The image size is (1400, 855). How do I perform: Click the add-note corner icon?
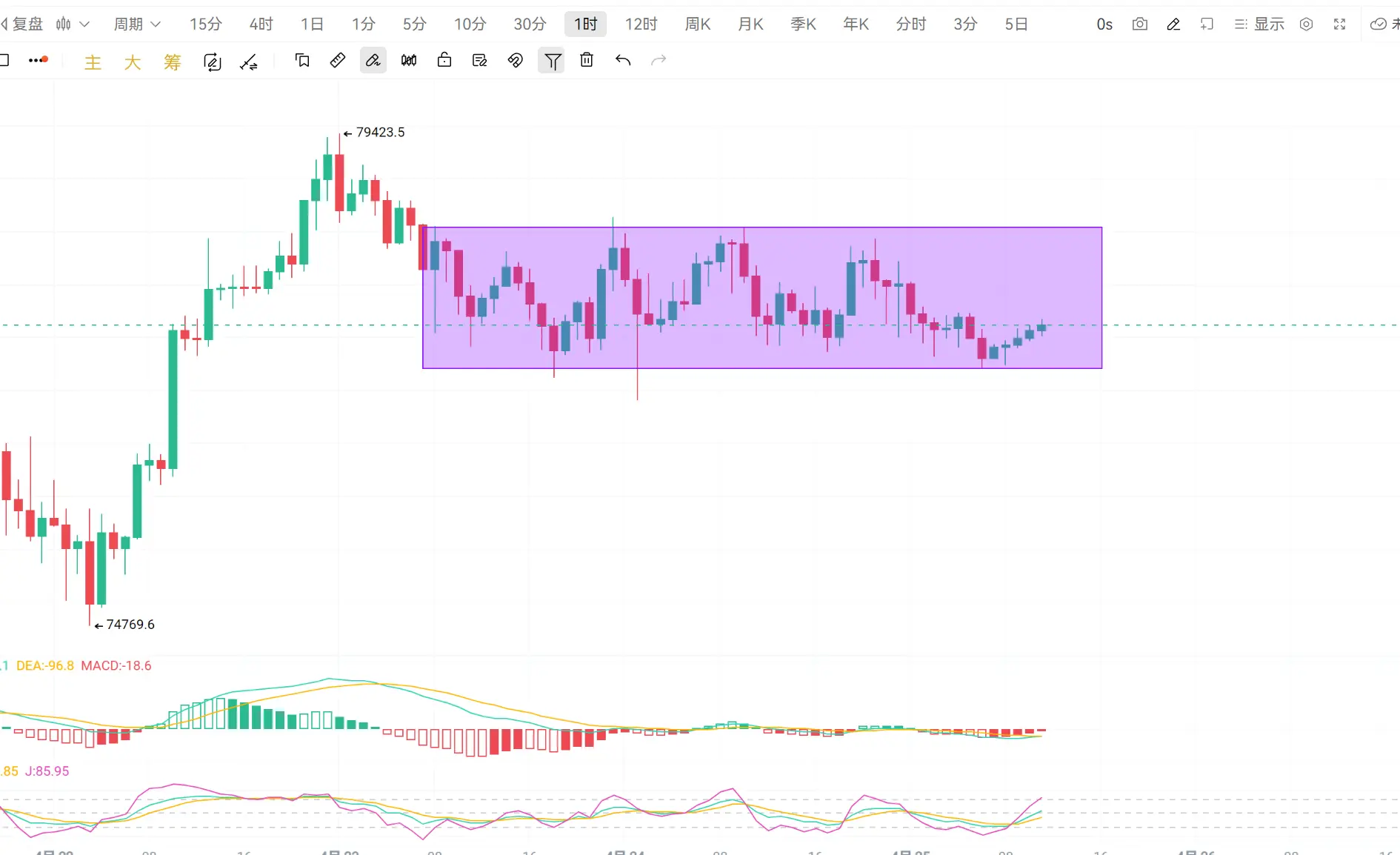pyautogui.click(x=1207, y=24)
